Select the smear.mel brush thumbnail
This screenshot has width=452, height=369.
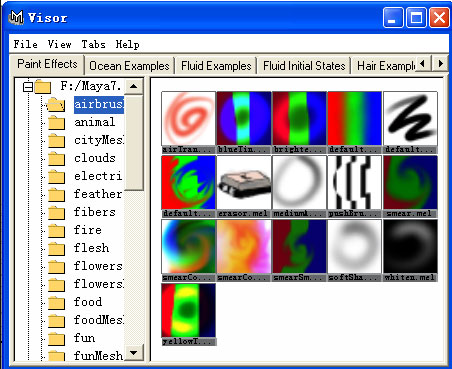coord(410,183)
